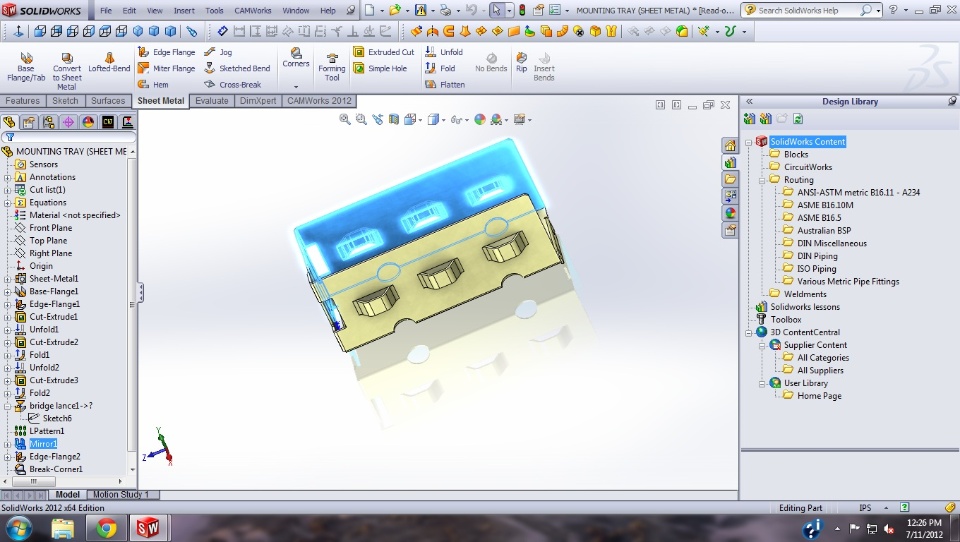The image size is (960, 542).
Task: Open the Motion Study 1 tab
Action: [x=121, y=494]
